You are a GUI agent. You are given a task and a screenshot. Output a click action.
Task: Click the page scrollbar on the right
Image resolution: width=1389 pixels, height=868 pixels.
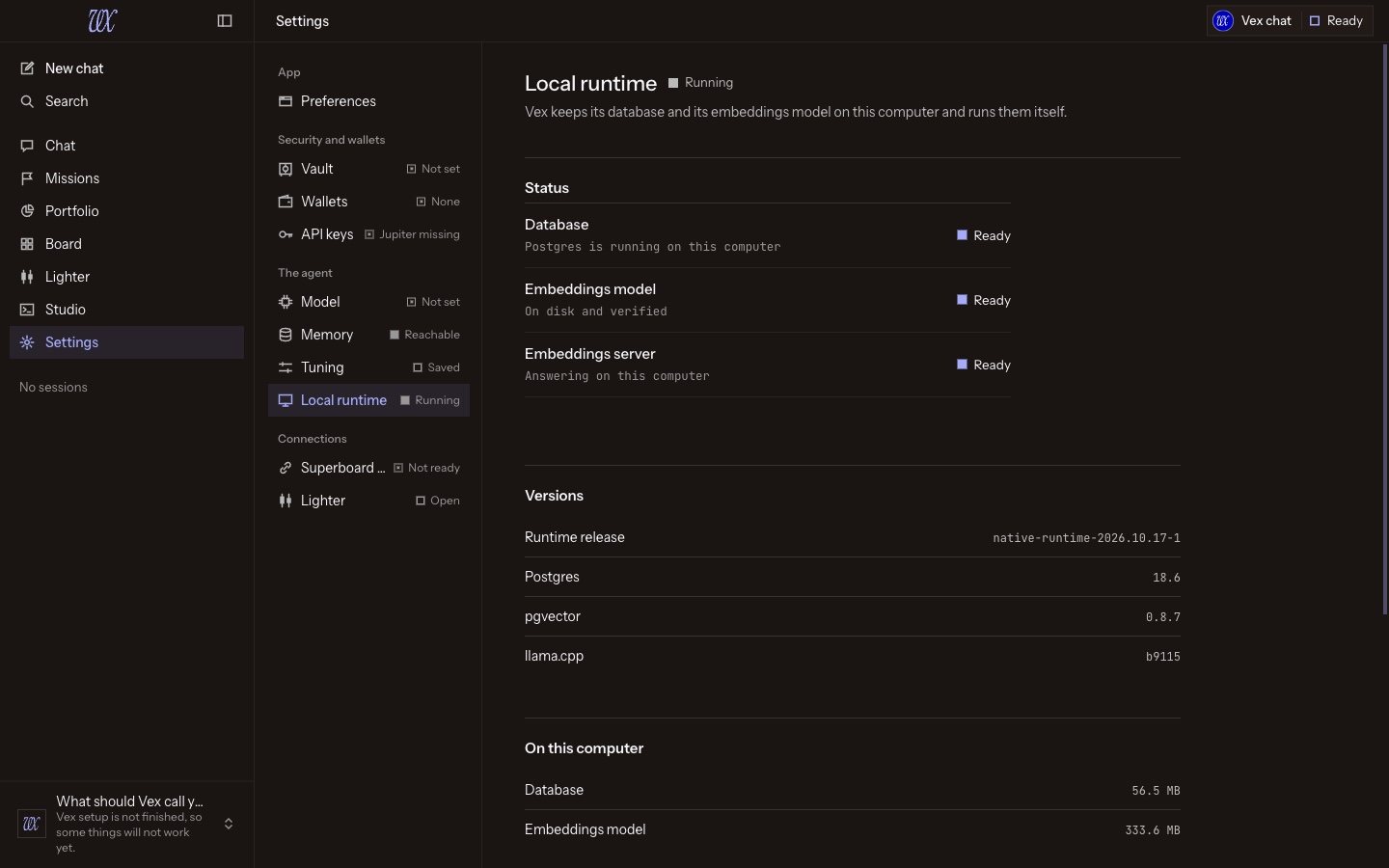click(x=1385, y=328)
